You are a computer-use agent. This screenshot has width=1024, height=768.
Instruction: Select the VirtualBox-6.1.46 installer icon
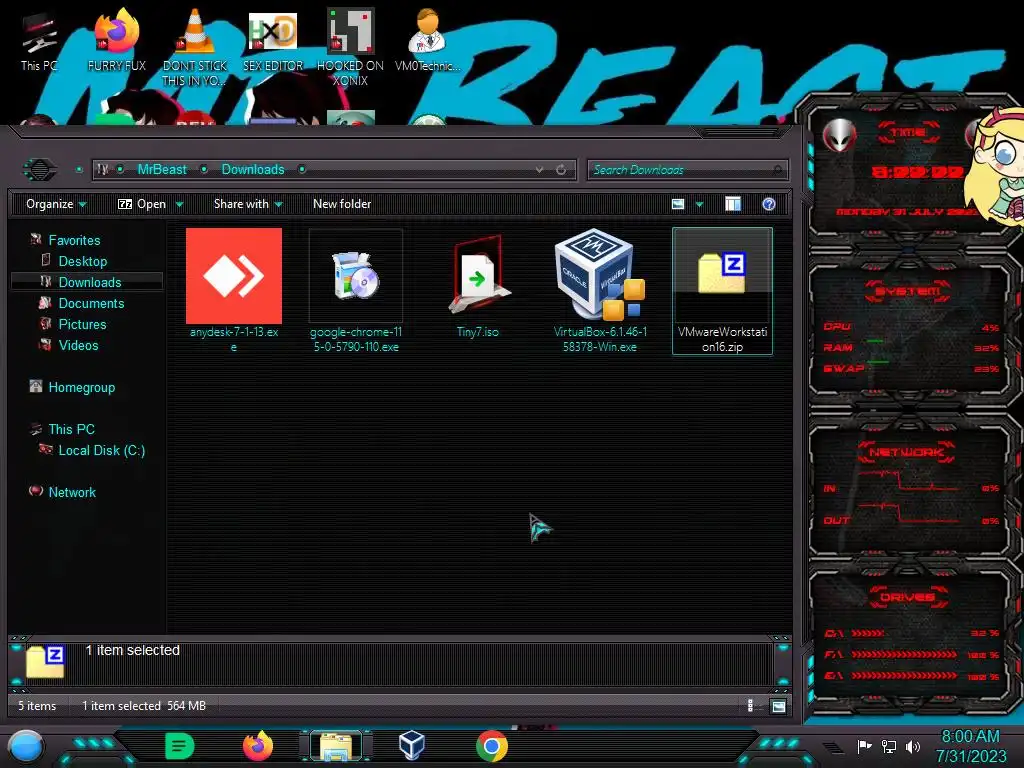(x=600, y=274)
